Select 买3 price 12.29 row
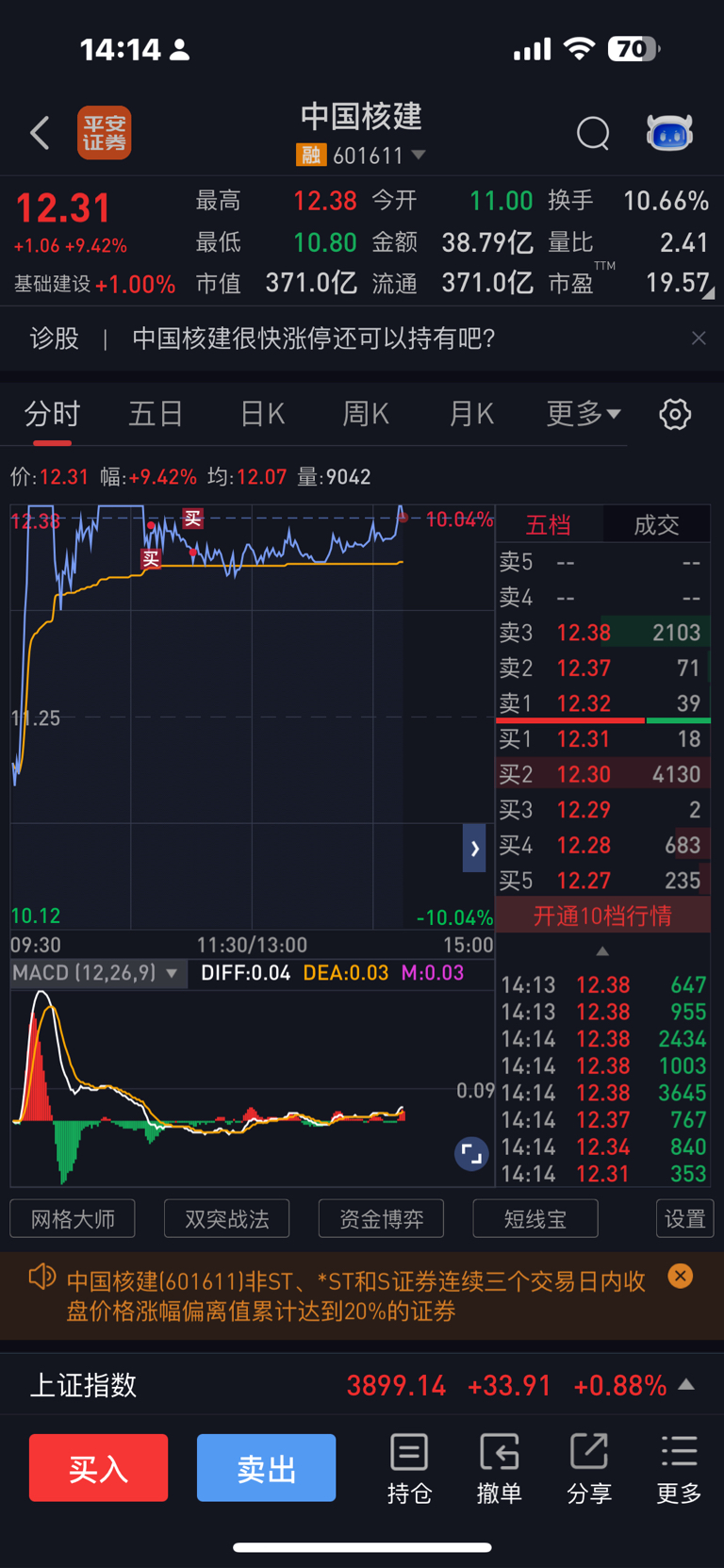Viewport: 724px width, 1568px height. [x=602, y=810]
